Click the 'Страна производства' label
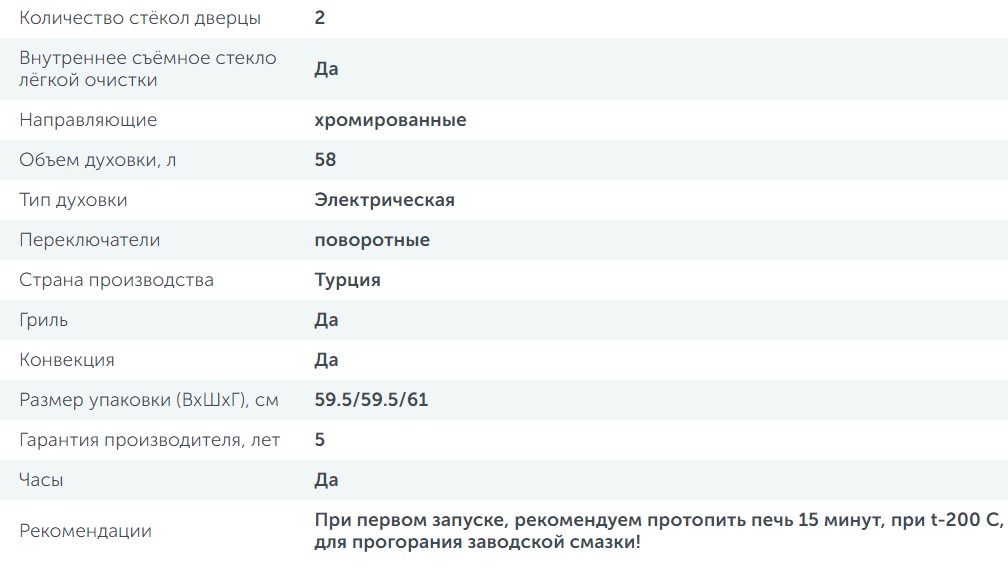 pos(116,280)
